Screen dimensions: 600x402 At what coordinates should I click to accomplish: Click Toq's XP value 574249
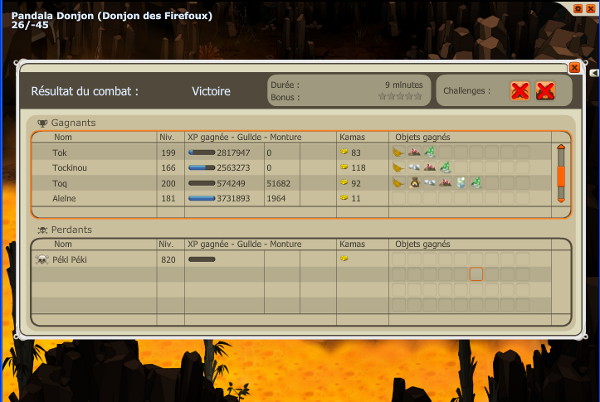click(231, 184)
